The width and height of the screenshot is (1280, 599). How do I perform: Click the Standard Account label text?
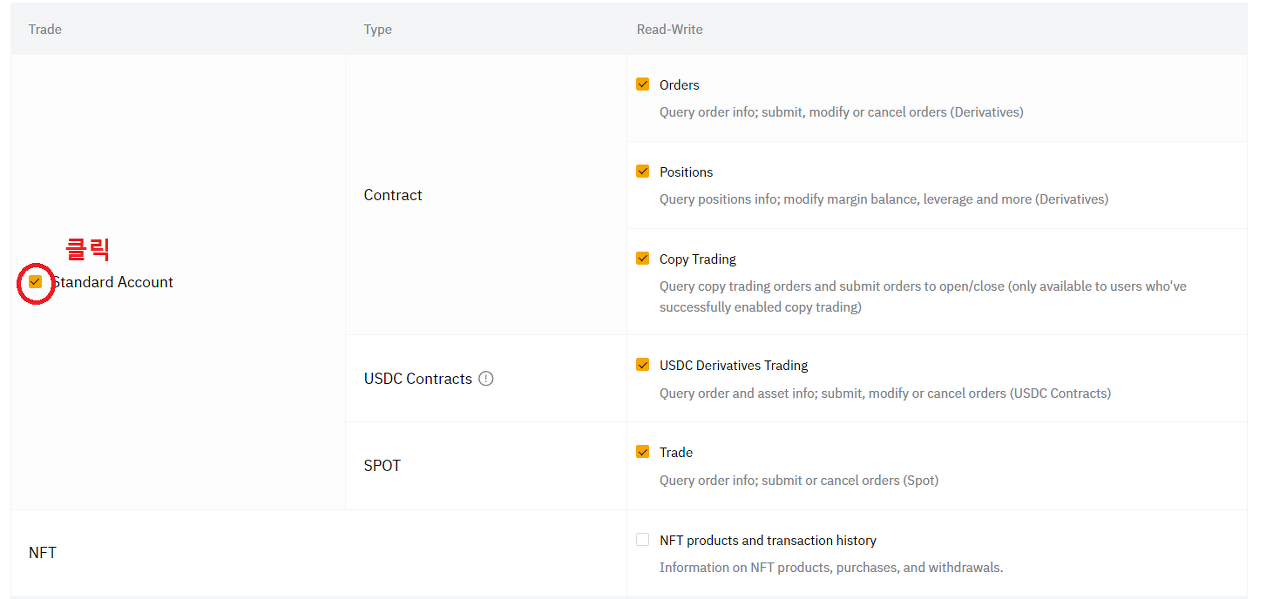[114, 282]
